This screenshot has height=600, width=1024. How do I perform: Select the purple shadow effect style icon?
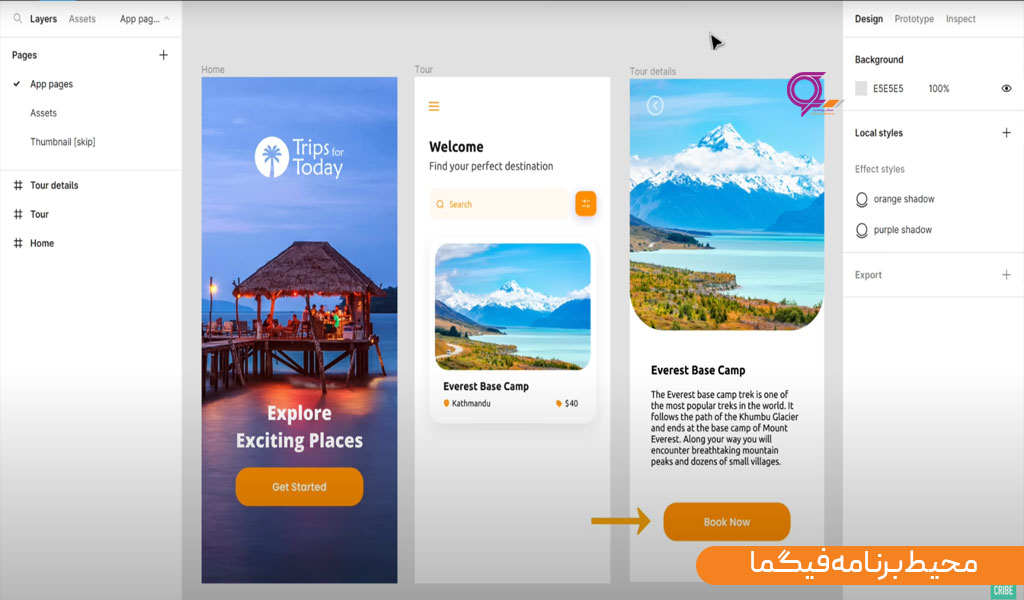861,230
